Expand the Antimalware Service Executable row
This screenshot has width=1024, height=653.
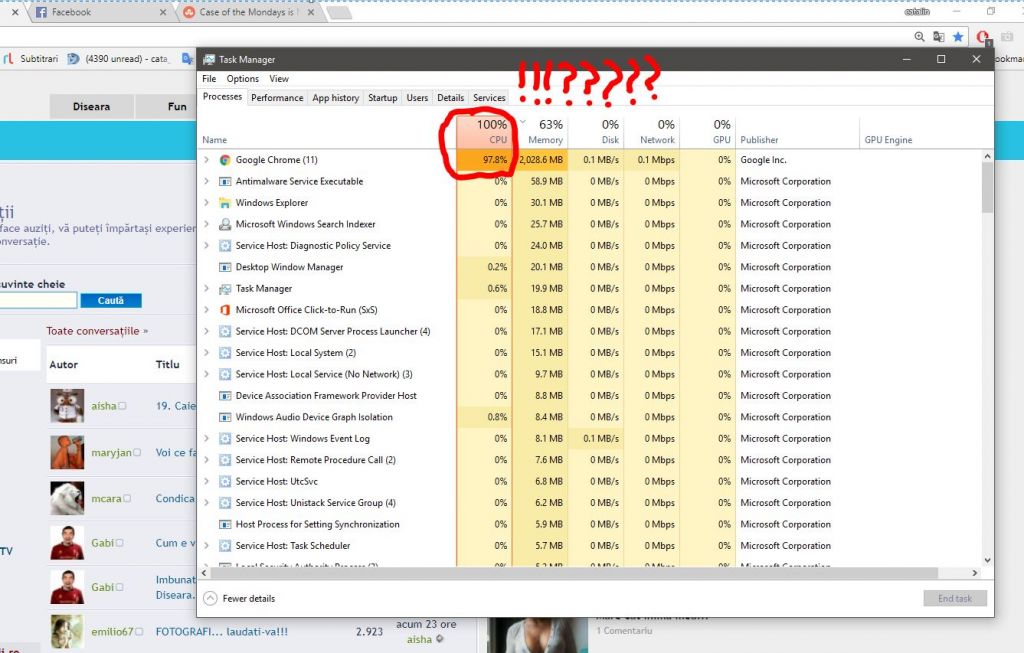(206, 182)
